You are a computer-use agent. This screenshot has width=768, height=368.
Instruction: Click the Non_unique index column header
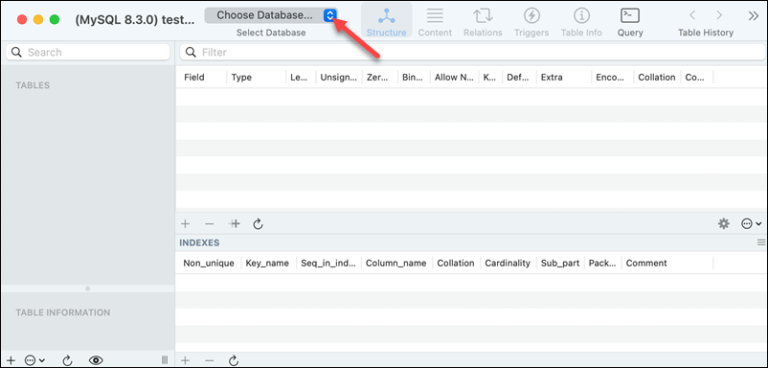click(x=209, y=263)
